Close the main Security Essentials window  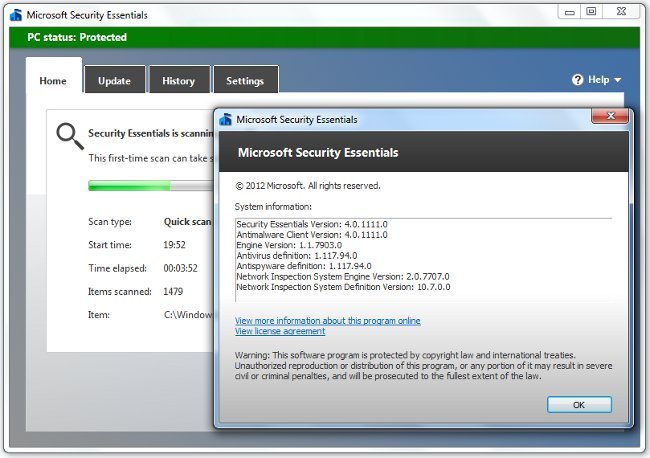pos(621,12)
